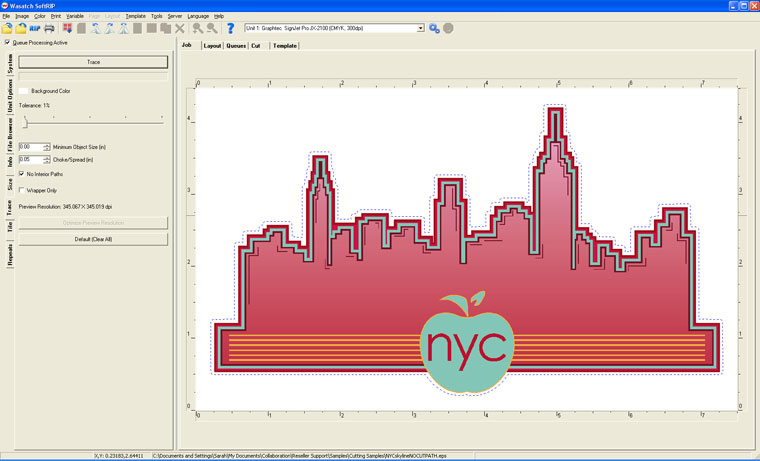Click the X,Y coordinates in status bar

[119, 456]
